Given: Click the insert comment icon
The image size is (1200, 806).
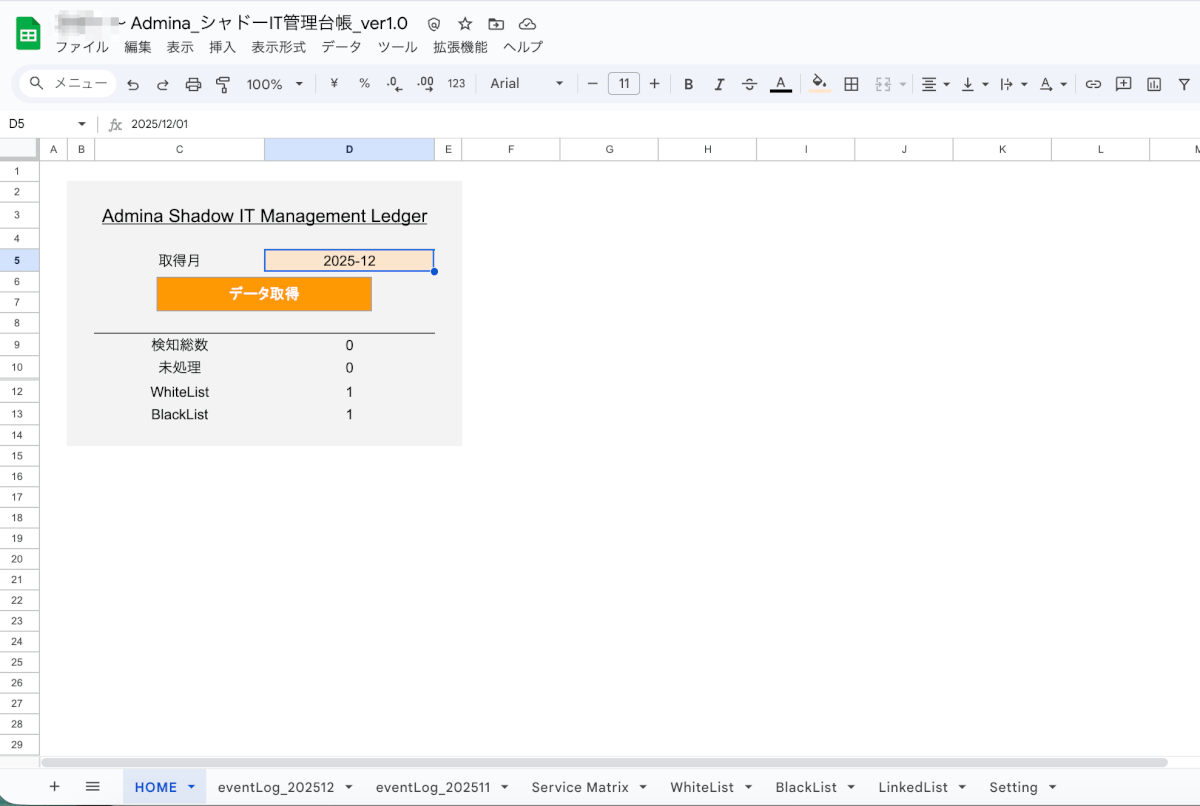Looking at the screenshot, I should pos(1123,84).
